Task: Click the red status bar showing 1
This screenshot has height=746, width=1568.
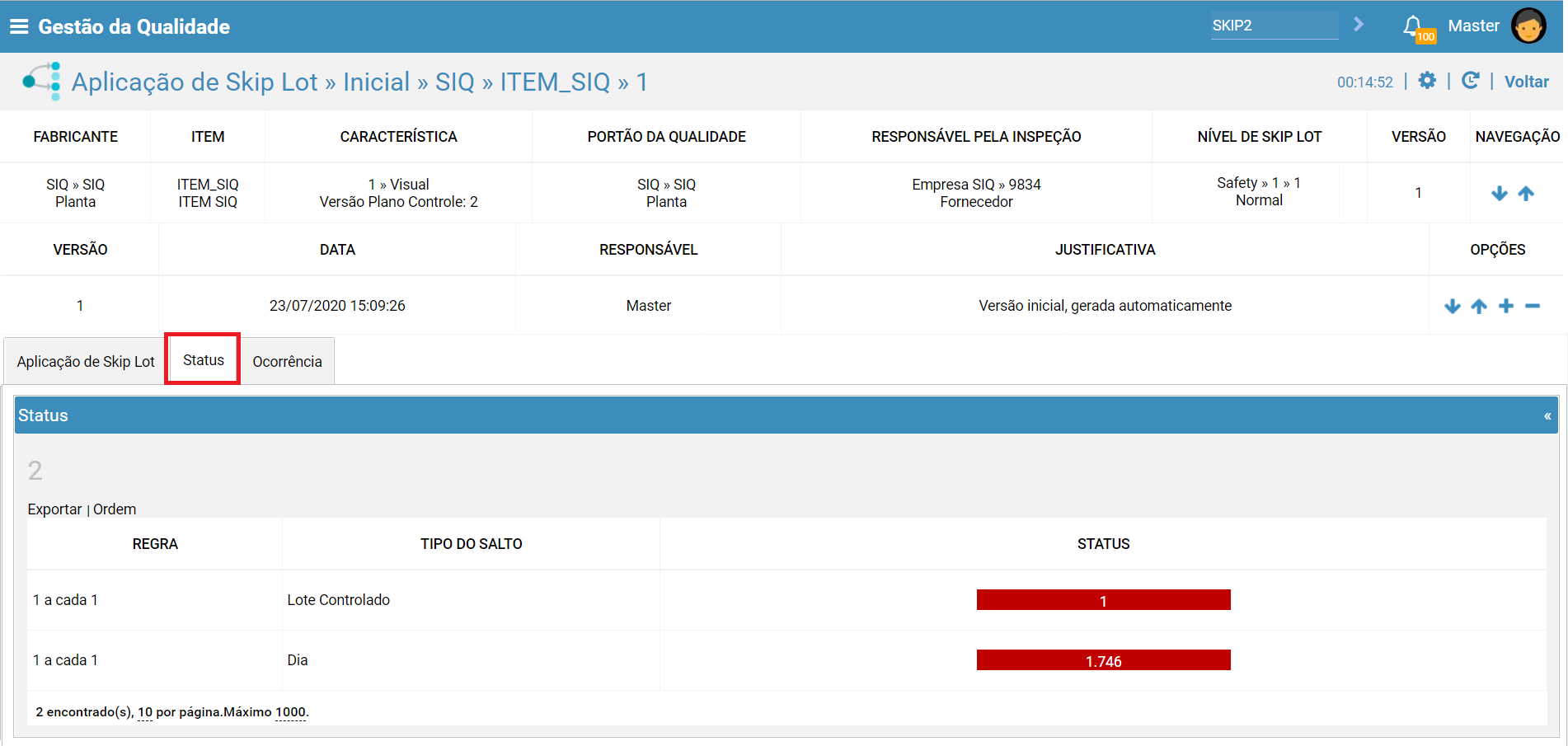Action: [1103, 600]
